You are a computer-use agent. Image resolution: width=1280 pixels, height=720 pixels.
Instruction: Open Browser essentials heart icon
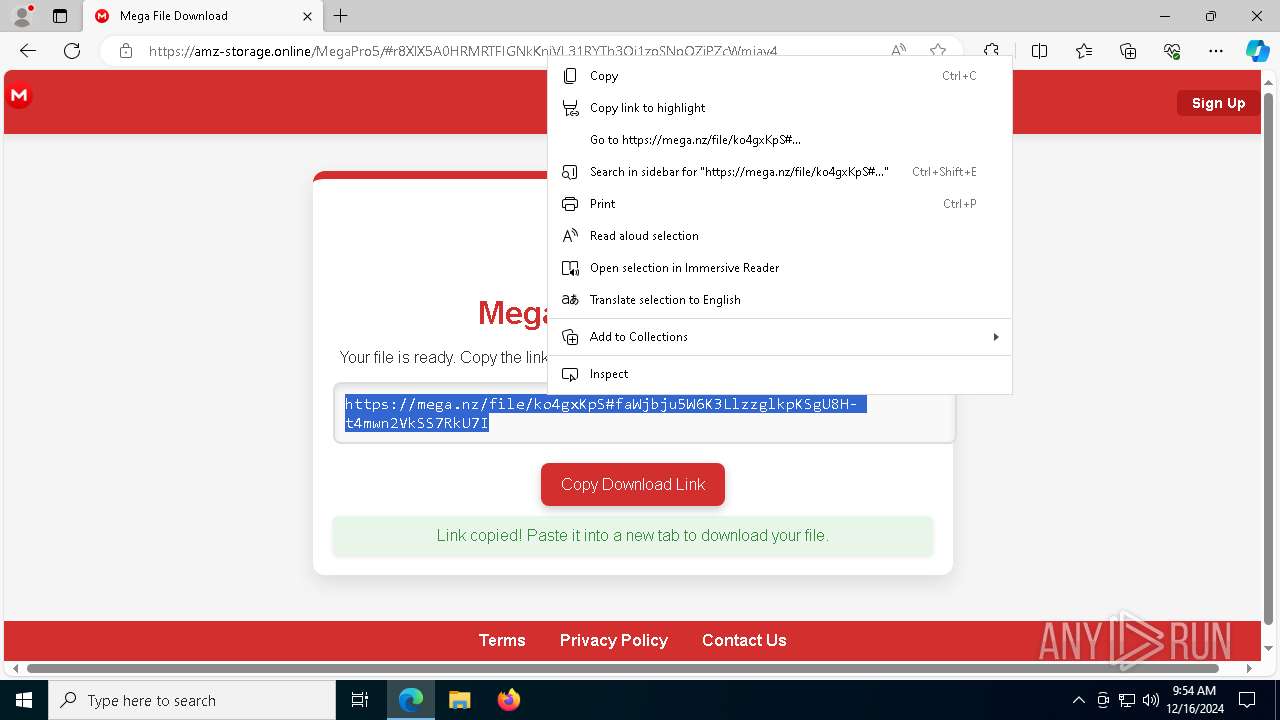pyautogui.click(x=1172, y=51)
